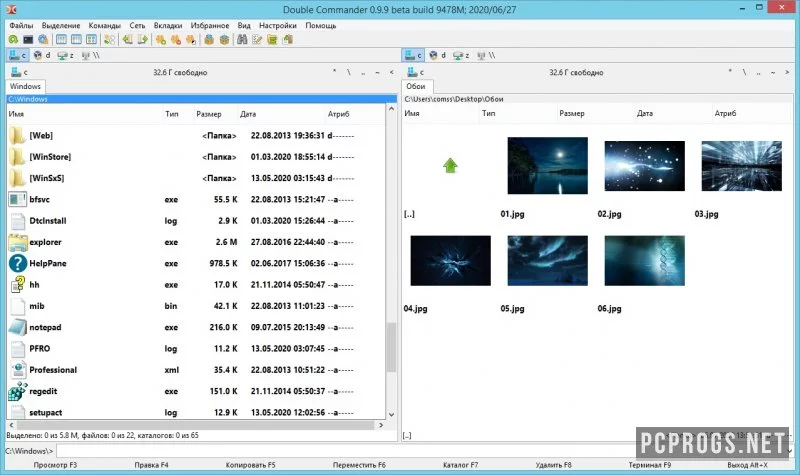
Task: Select drive c in right drive bar
Action: pos(413,55)
